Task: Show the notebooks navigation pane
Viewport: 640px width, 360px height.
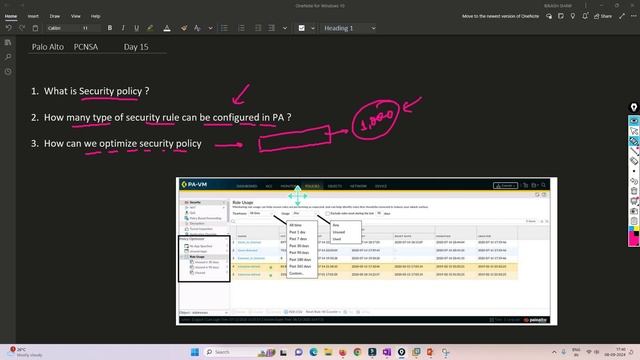Action: click(8, 42)
